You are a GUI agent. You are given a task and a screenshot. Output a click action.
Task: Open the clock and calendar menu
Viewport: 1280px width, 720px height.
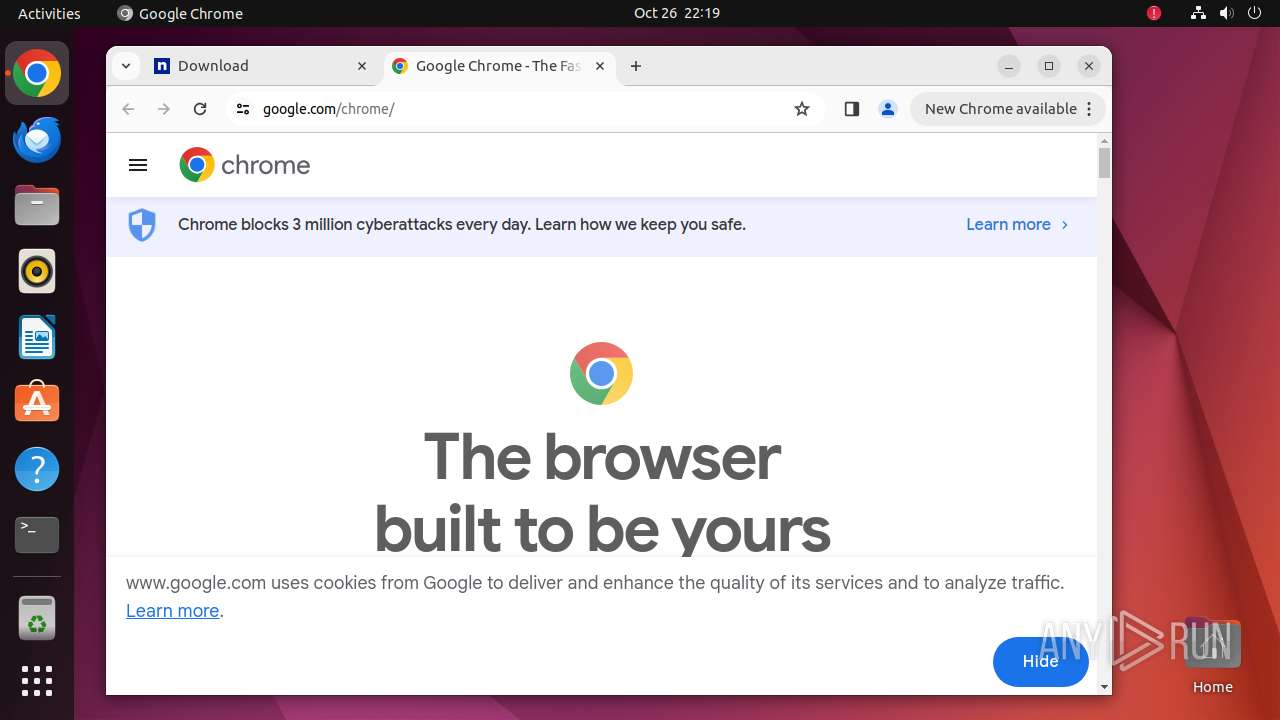[x=677, y=13]
